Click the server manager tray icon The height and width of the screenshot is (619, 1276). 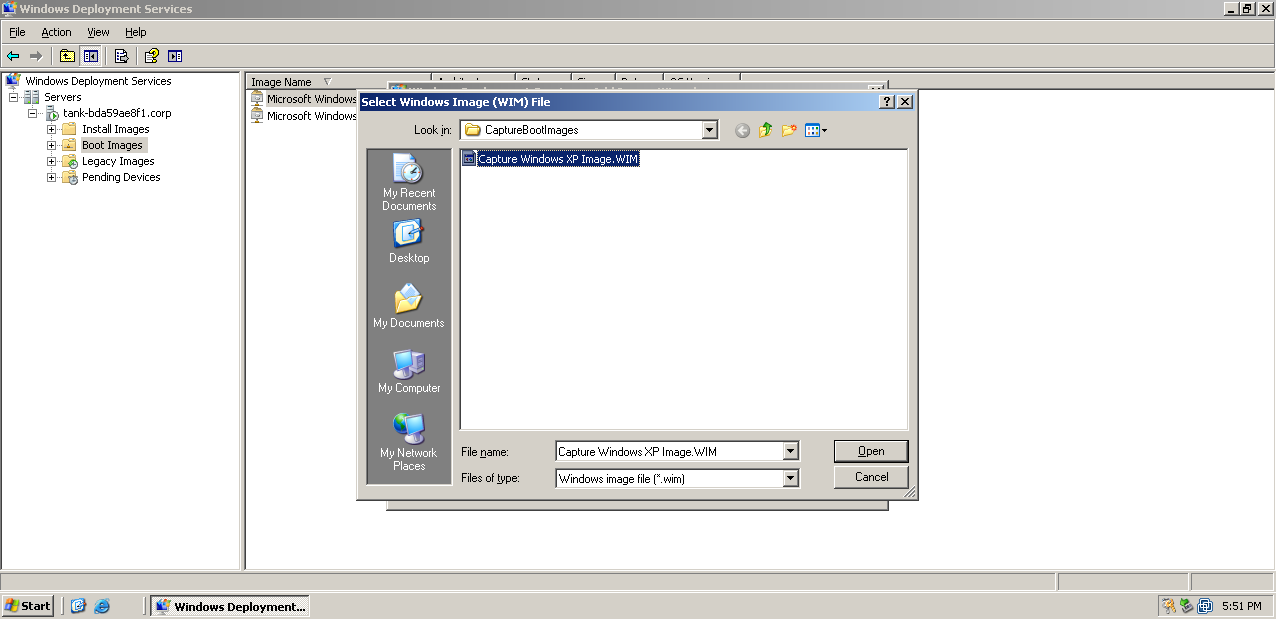(x=1205, y=606)
